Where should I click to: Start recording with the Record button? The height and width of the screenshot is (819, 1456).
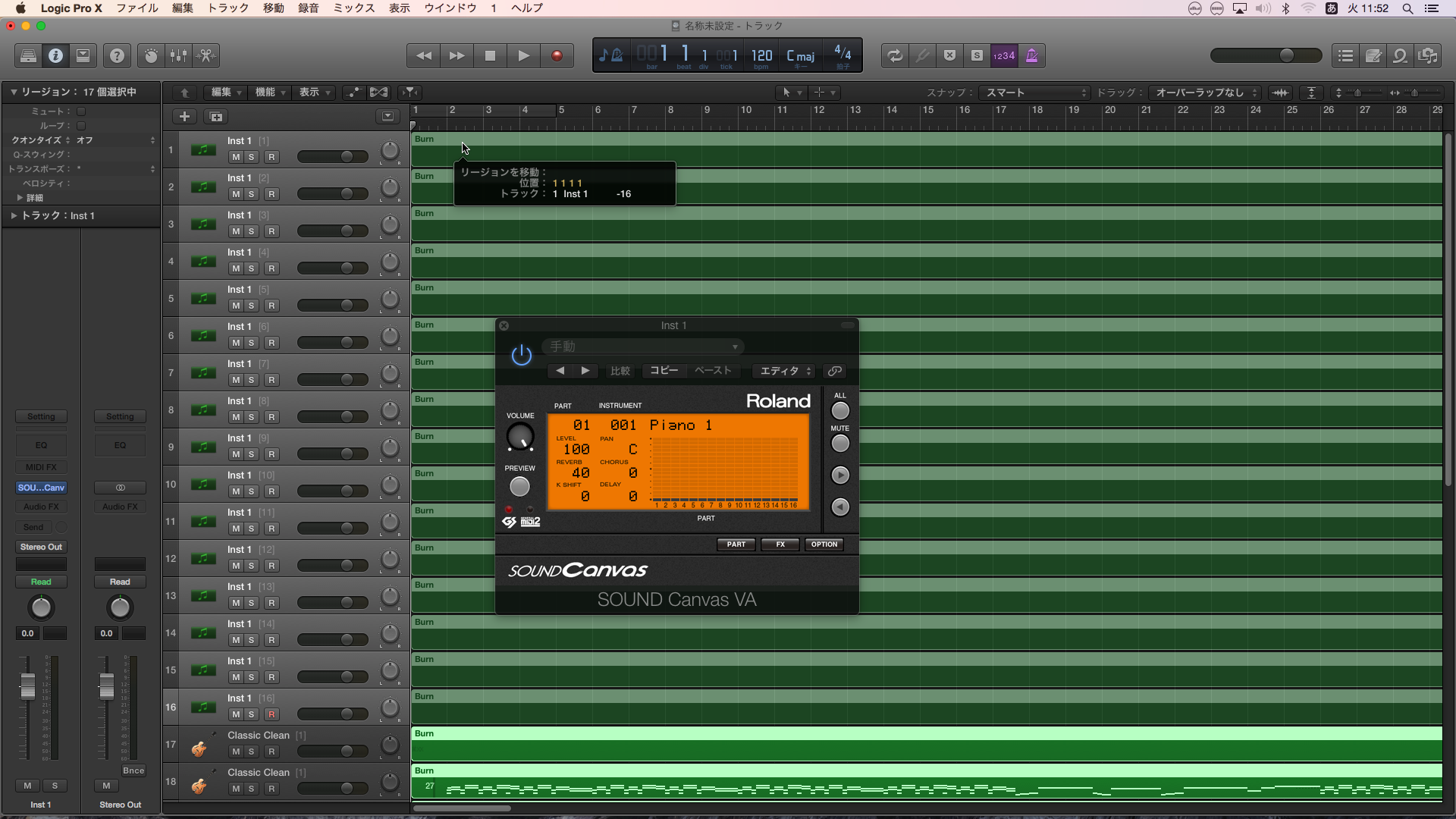557,55
